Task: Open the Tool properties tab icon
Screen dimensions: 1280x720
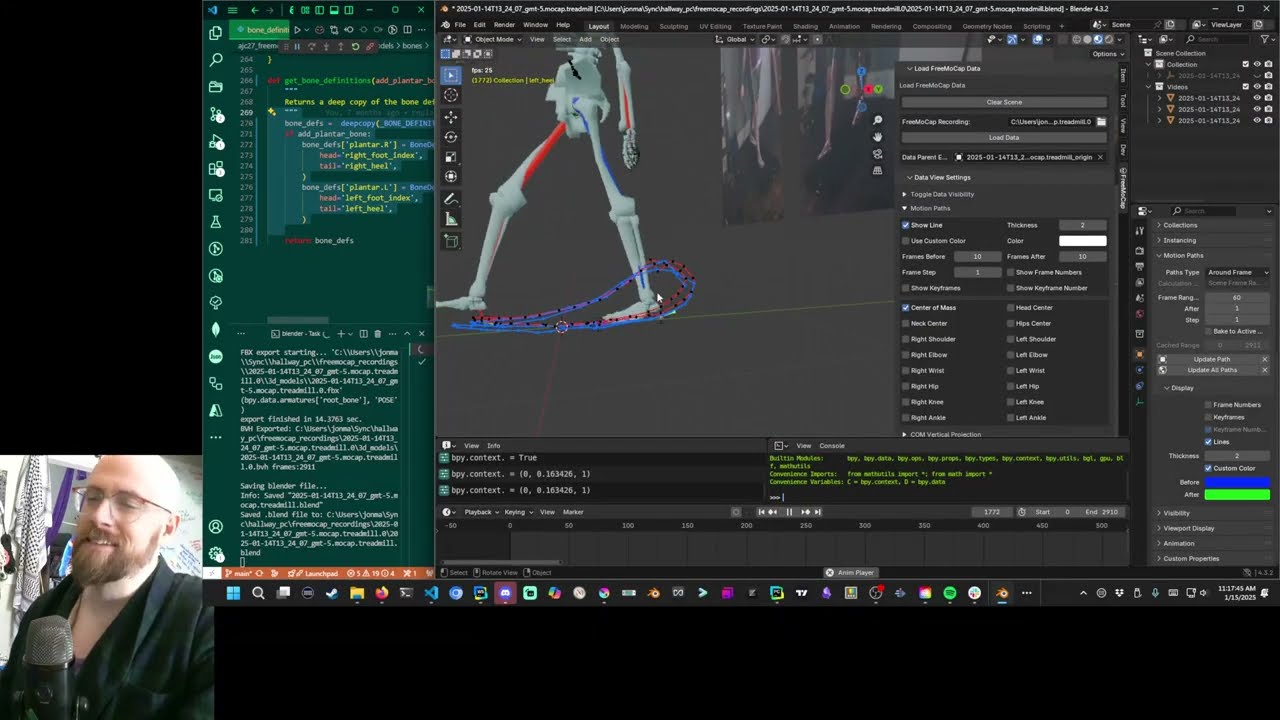Action: pyautogui.click(x=1139, y=230)
